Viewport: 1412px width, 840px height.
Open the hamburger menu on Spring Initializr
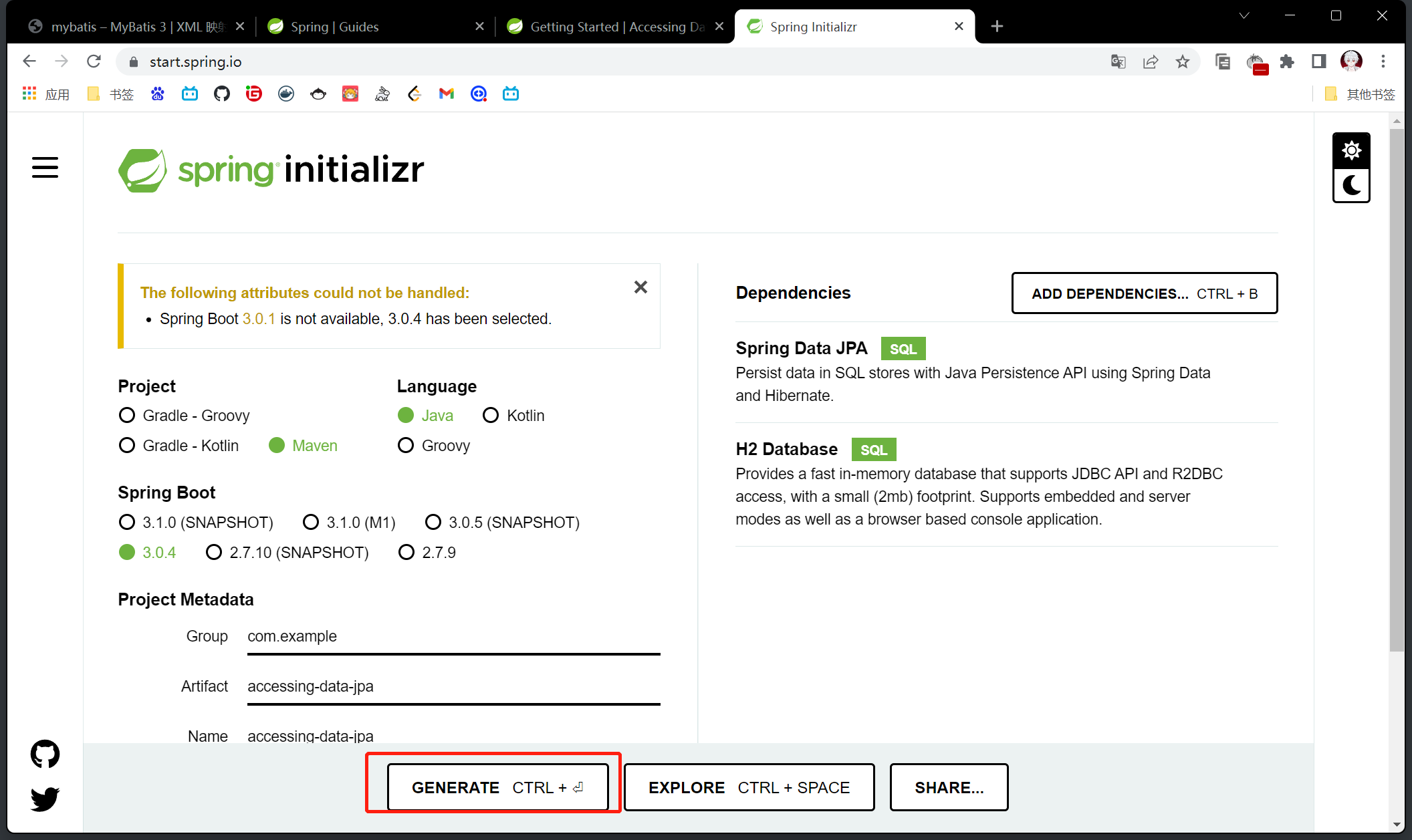(x=45, y=168)
